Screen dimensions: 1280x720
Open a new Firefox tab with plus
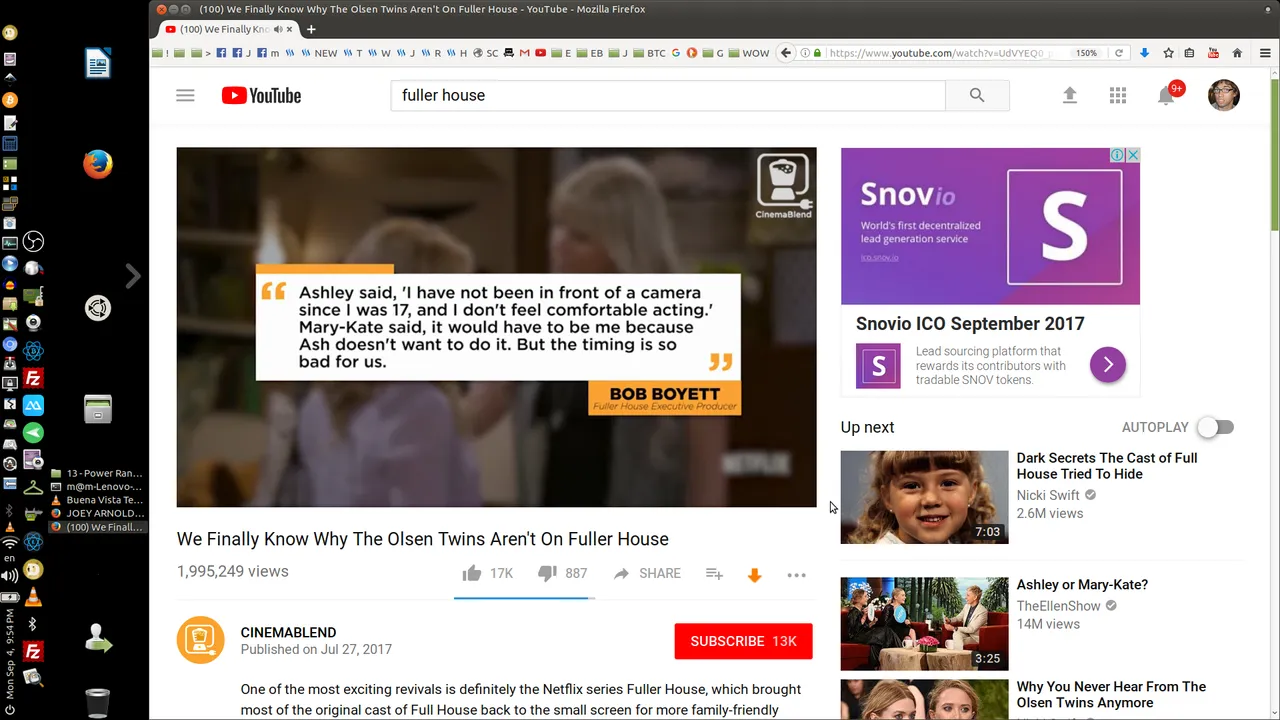311,29
